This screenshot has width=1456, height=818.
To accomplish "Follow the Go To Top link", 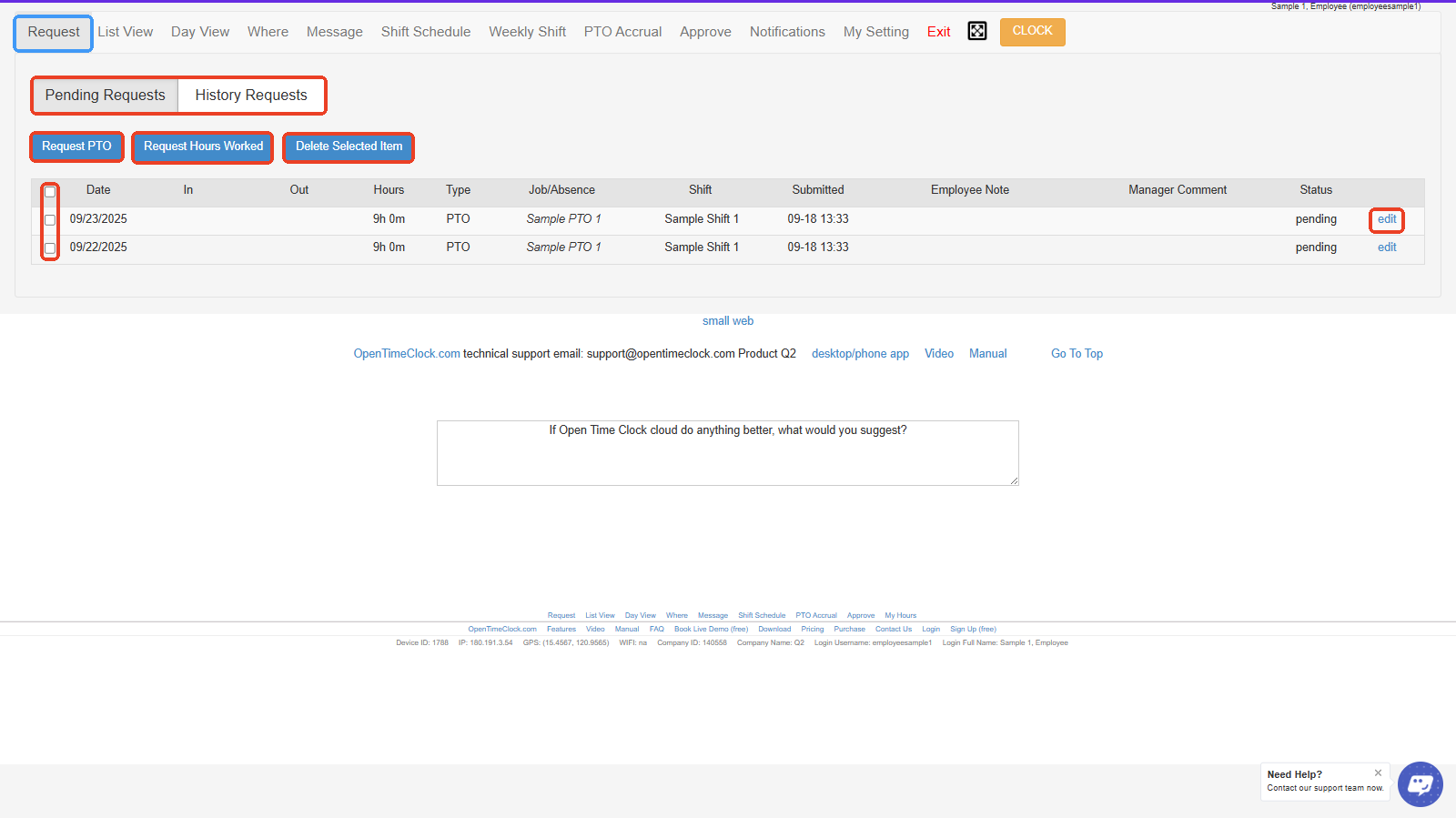I will click(1077, 354).
